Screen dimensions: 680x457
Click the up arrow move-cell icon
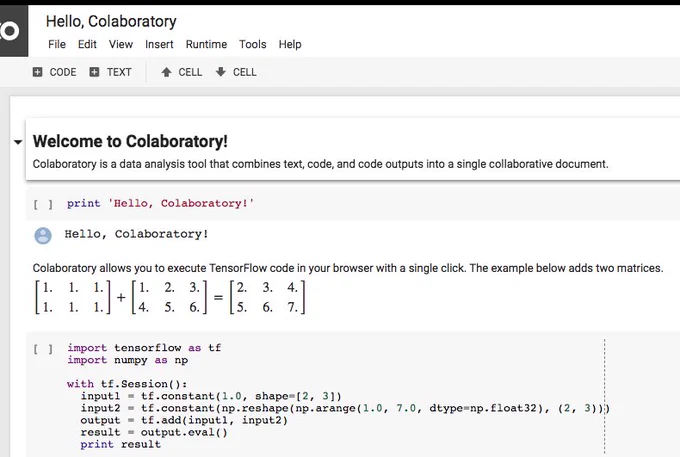(x=167, y=72)
